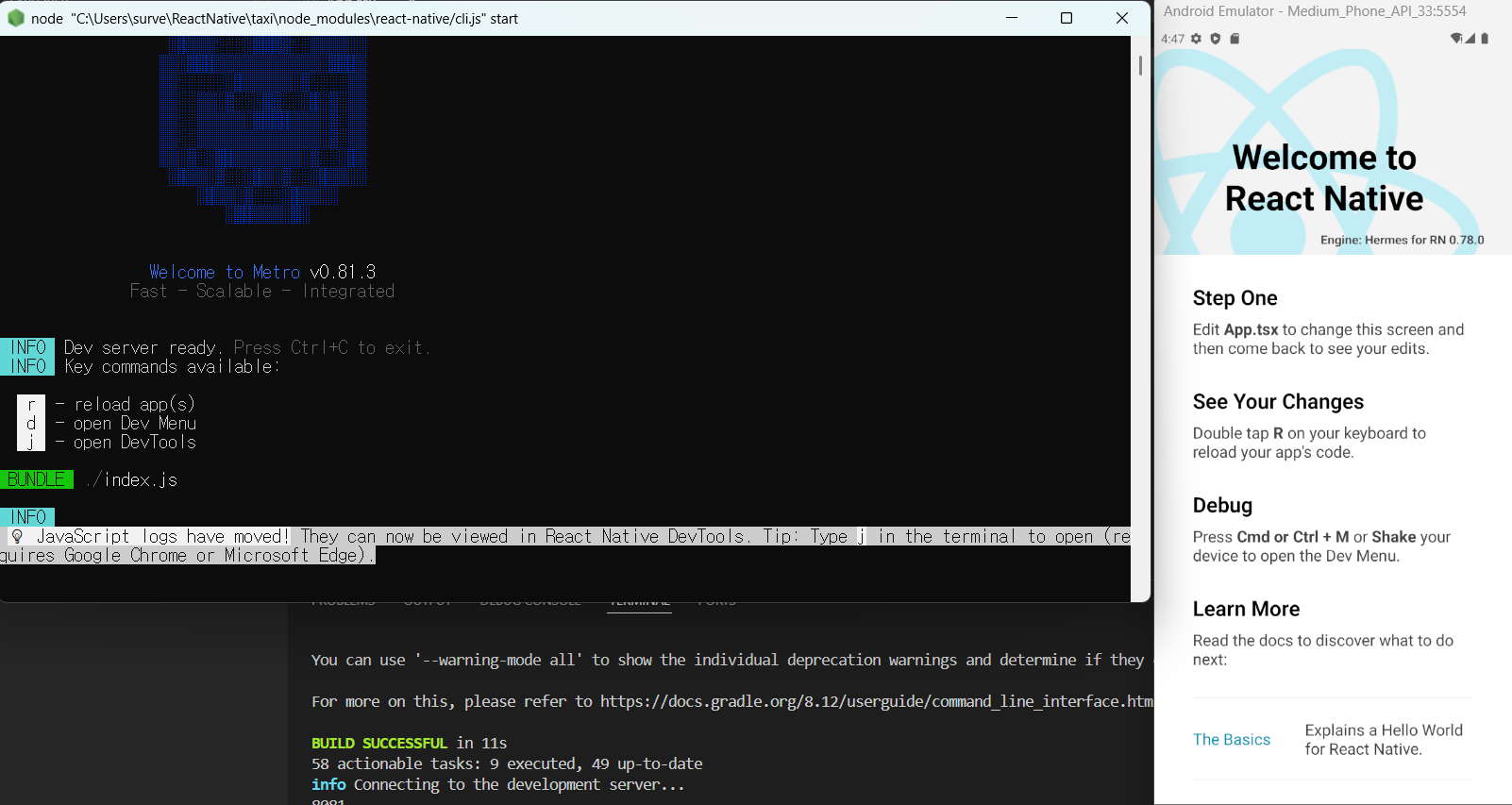Click the Step One heading in the emulator

1235,298
